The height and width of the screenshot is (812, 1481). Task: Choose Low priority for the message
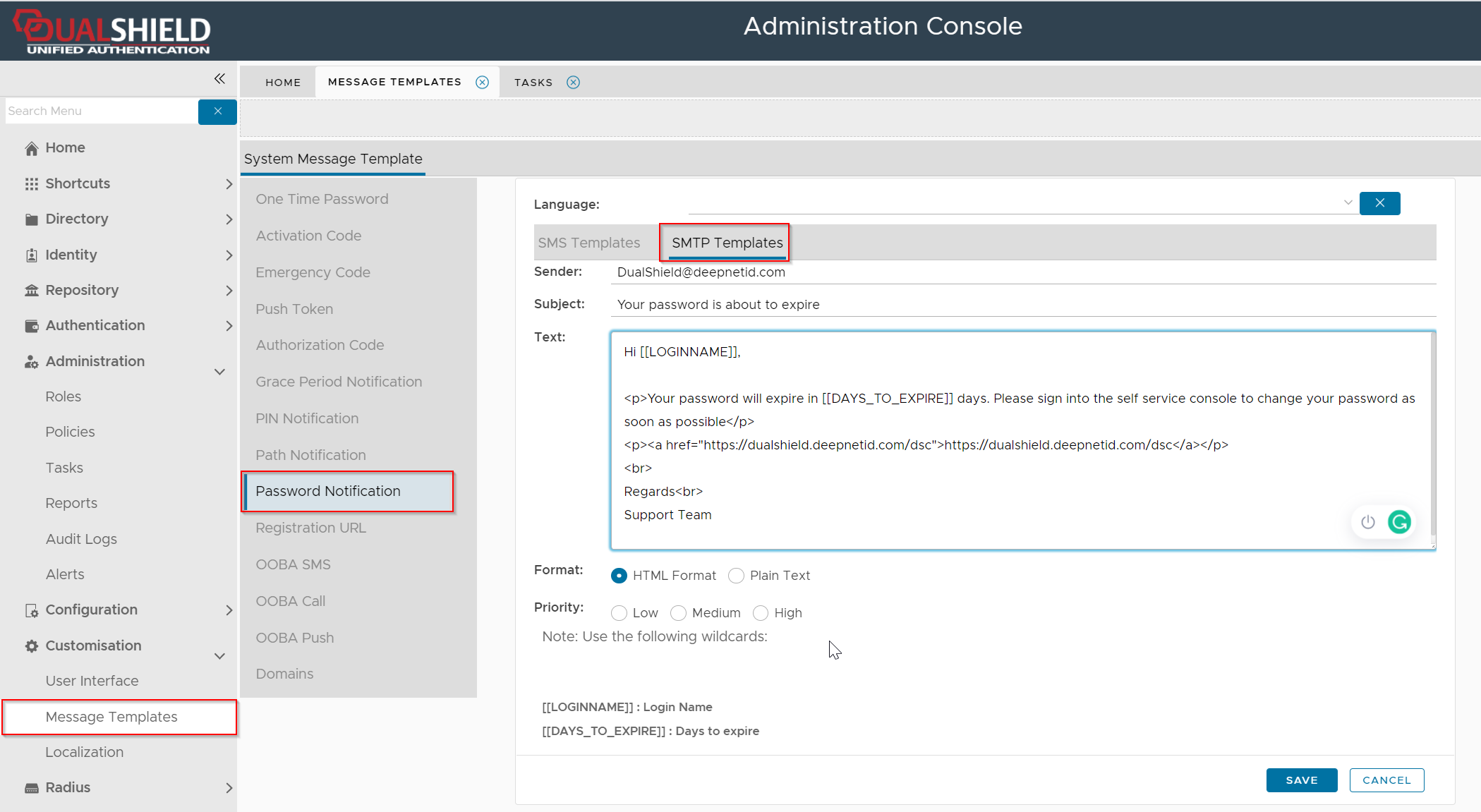619,613
